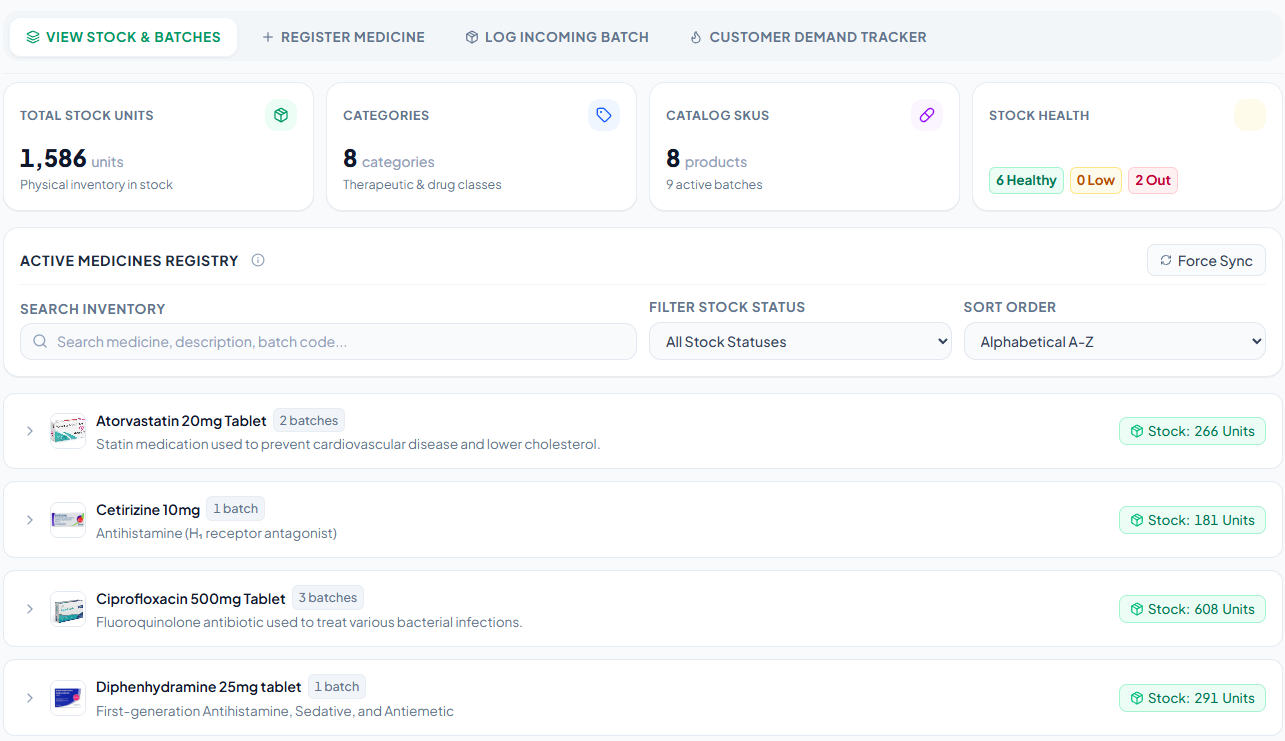Image resolution: width=1285 pixels, height=741 pixels.
Task: Expand the Cetirizine 10mg row
Action: 30,520
